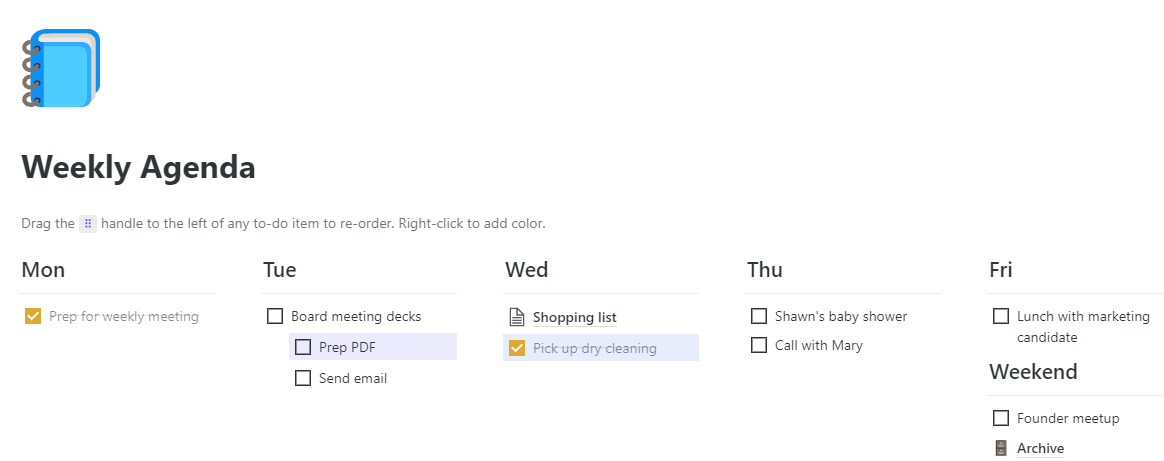
Task: Uncheck the Prep for weekly meeting checkbox
Action: pos(33,317)
